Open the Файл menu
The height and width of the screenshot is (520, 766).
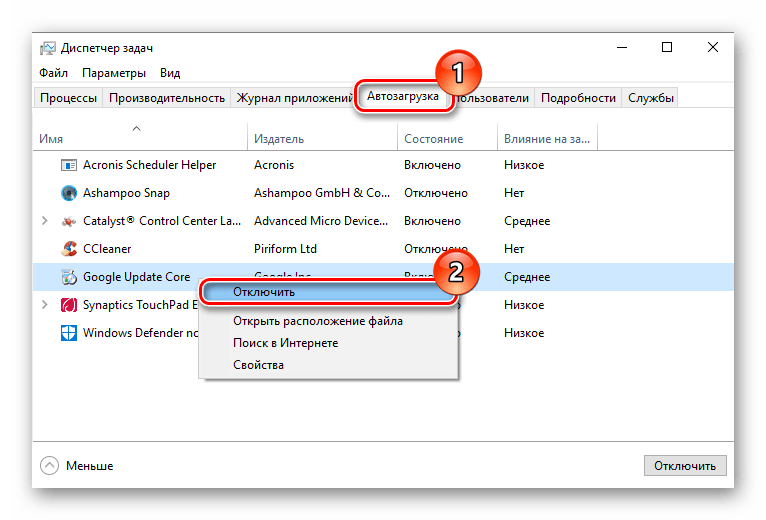pos(53,73)
